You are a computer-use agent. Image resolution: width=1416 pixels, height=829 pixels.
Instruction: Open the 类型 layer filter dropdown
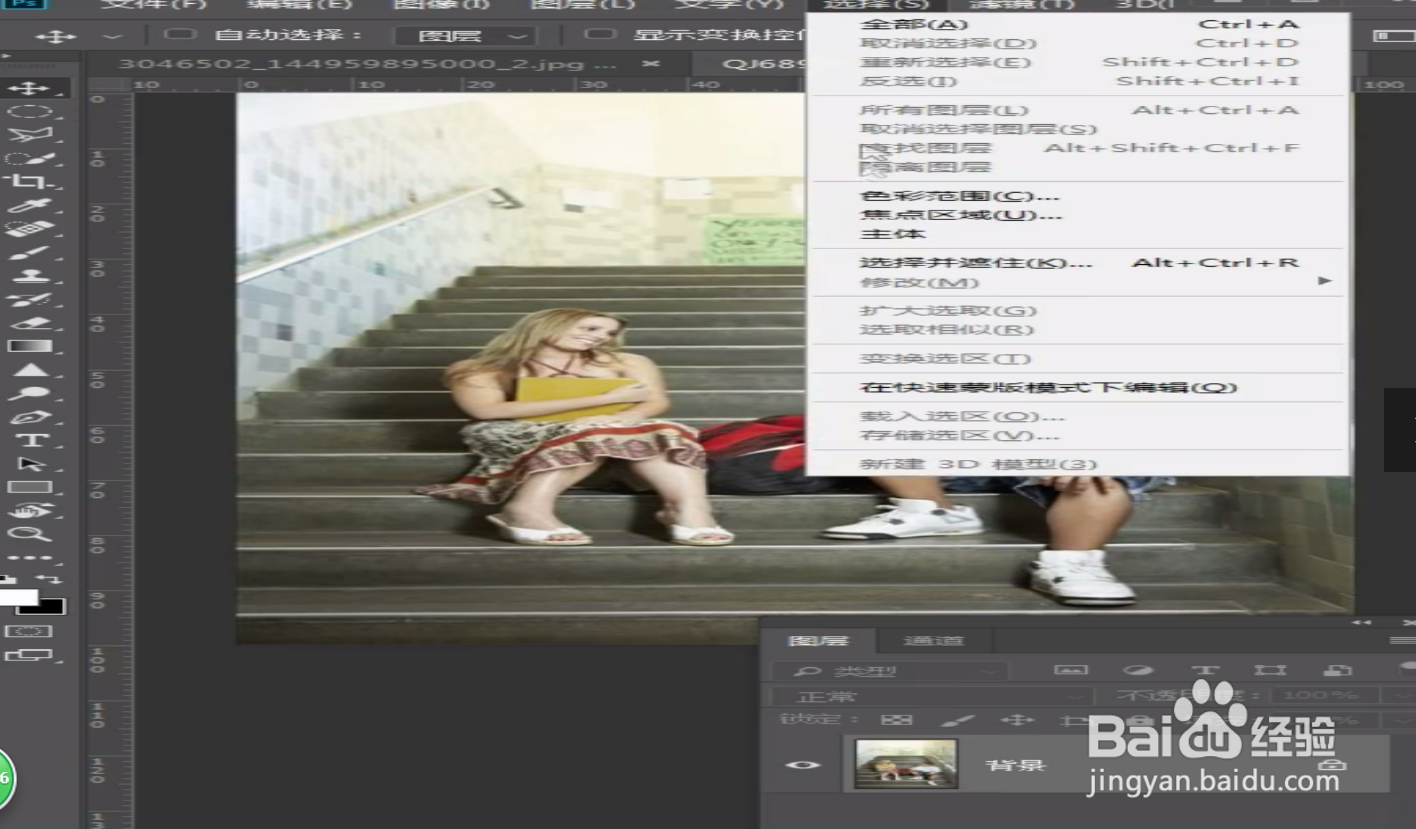click(x=890, y=671)
